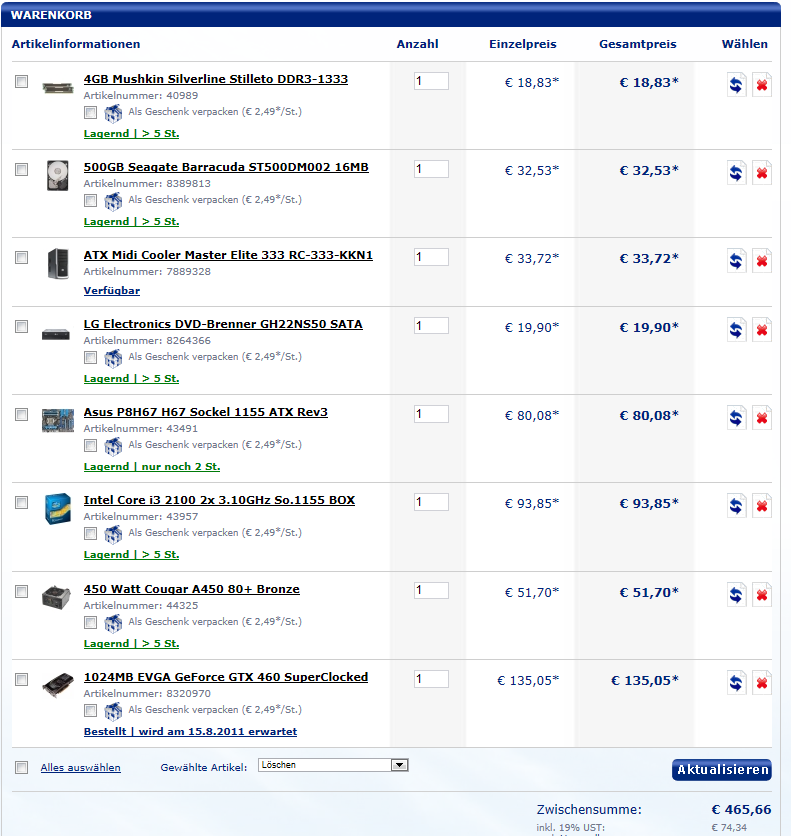Delete the LG DVD-Brenner item

tap(762, 329)
